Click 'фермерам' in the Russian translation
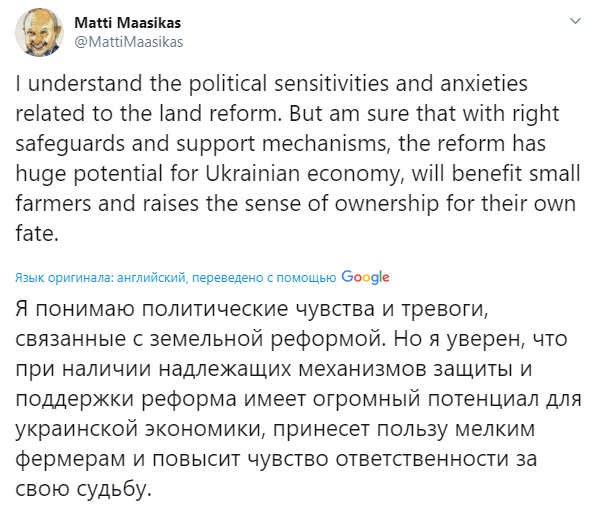The height and width of the screenshot is (524, 595). (x=70, y=459)
